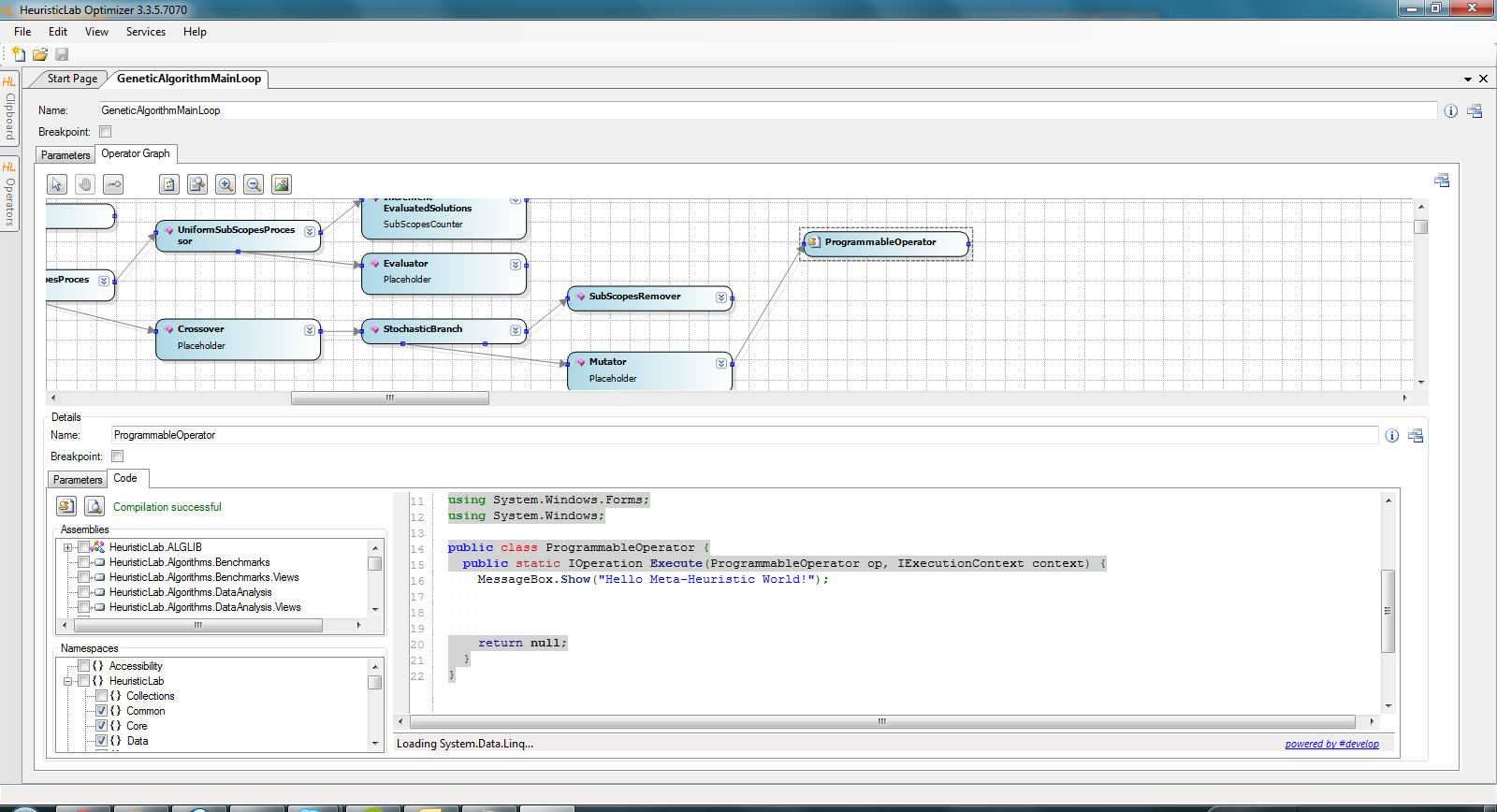1497x812 pixels.
Task: Click the windows icon above the graph scrollbar
Action: [x=1442, y=181]
